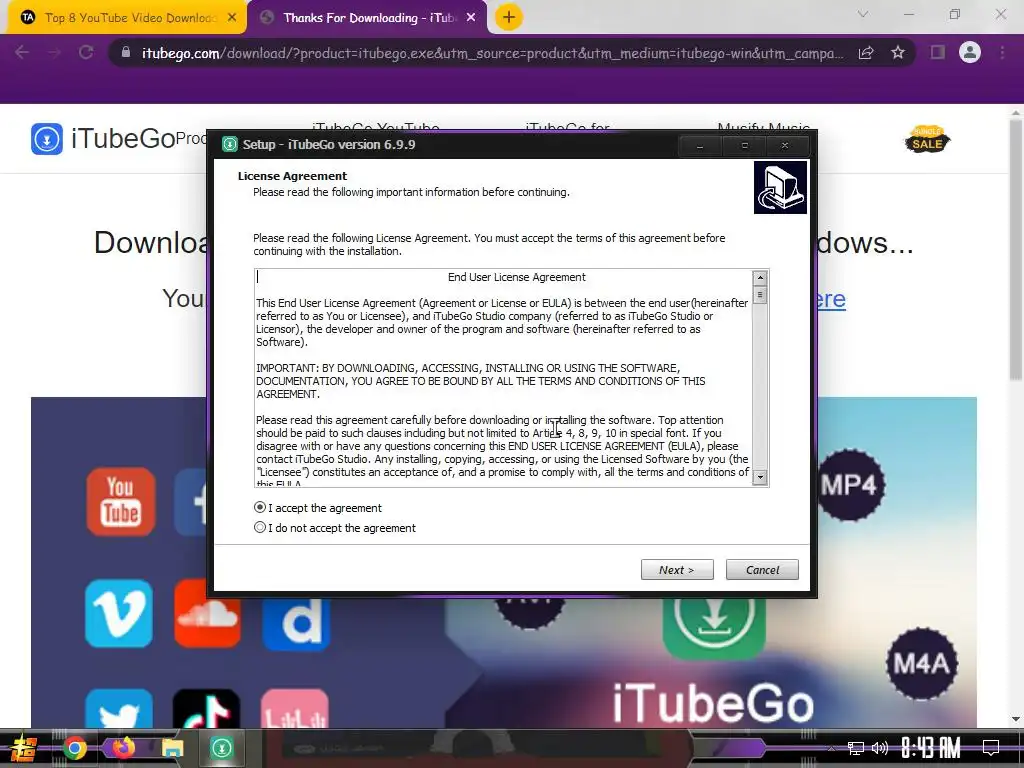Go back in browser history

click(x=22, y=52)
